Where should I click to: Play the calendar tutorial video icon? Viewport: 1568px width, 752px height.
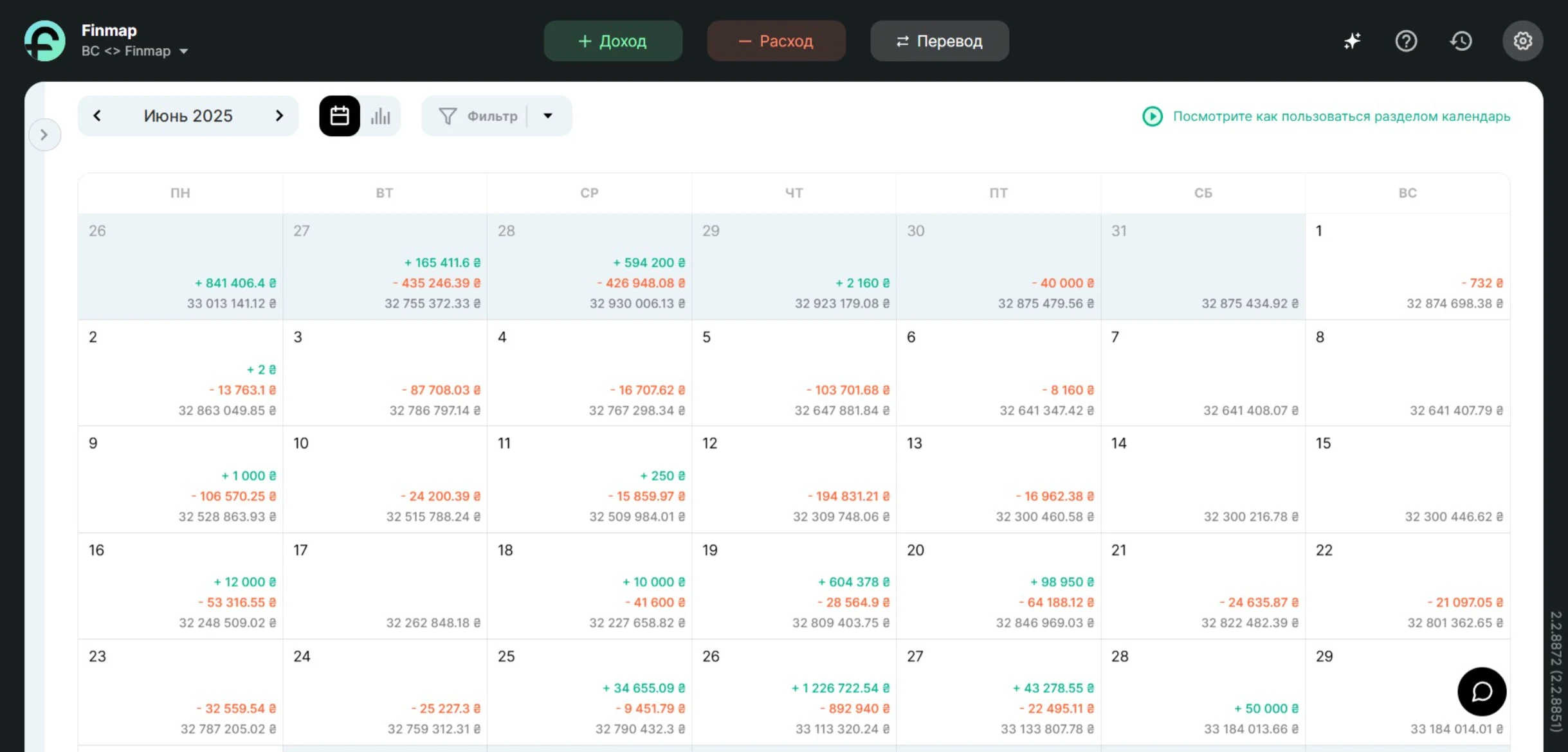click(x=1152, y=116)
